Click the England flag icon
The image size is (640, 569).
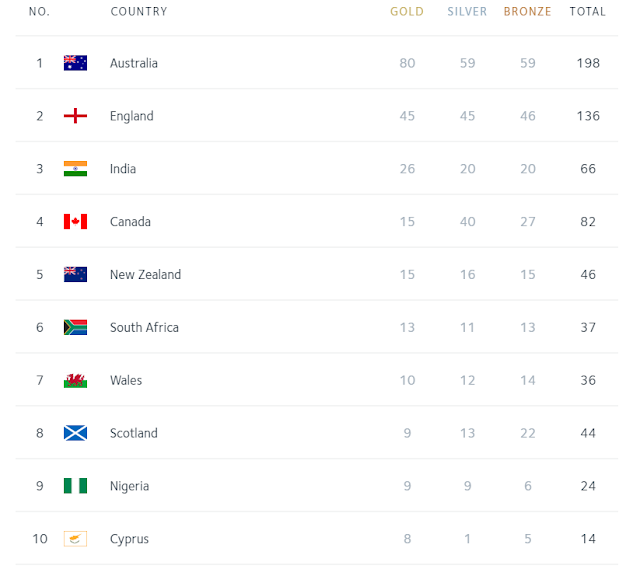(75, 116)
